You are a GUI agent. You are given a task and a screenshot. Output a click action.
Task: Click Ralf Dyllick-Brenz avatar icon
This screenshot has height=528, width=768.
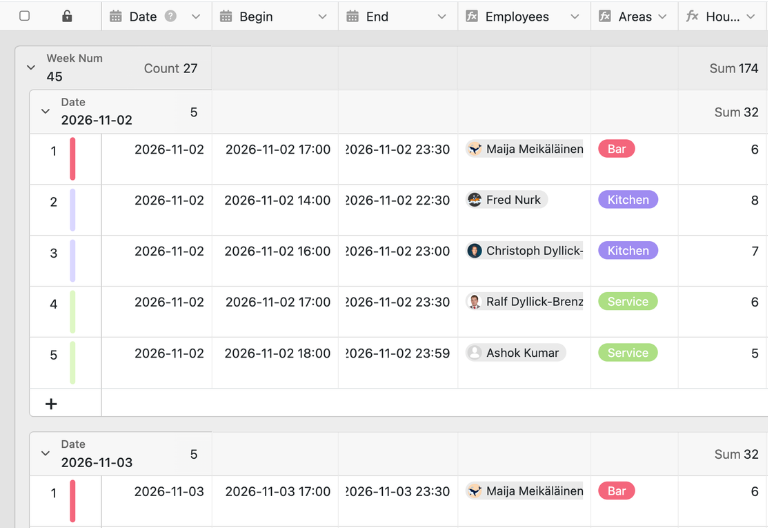[x=474, y=302]
